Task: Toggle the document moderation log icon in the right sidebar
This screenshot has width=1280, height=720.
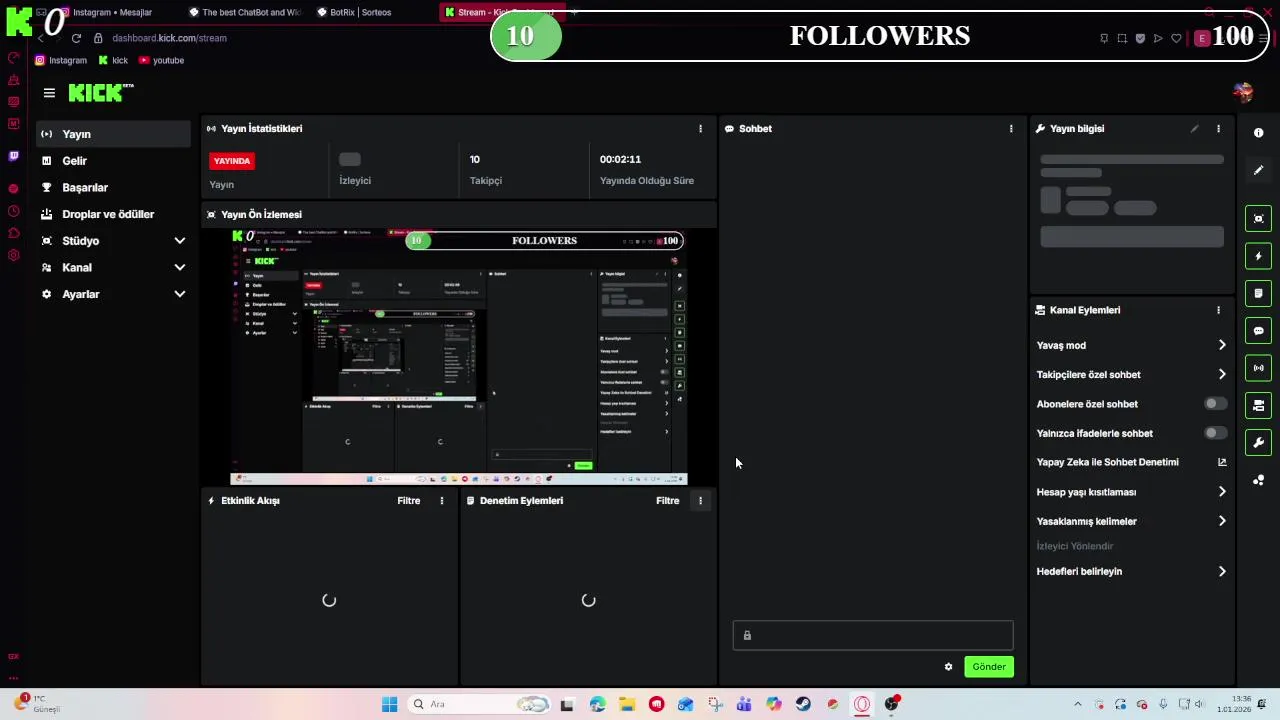Action: coord(1258,293)
